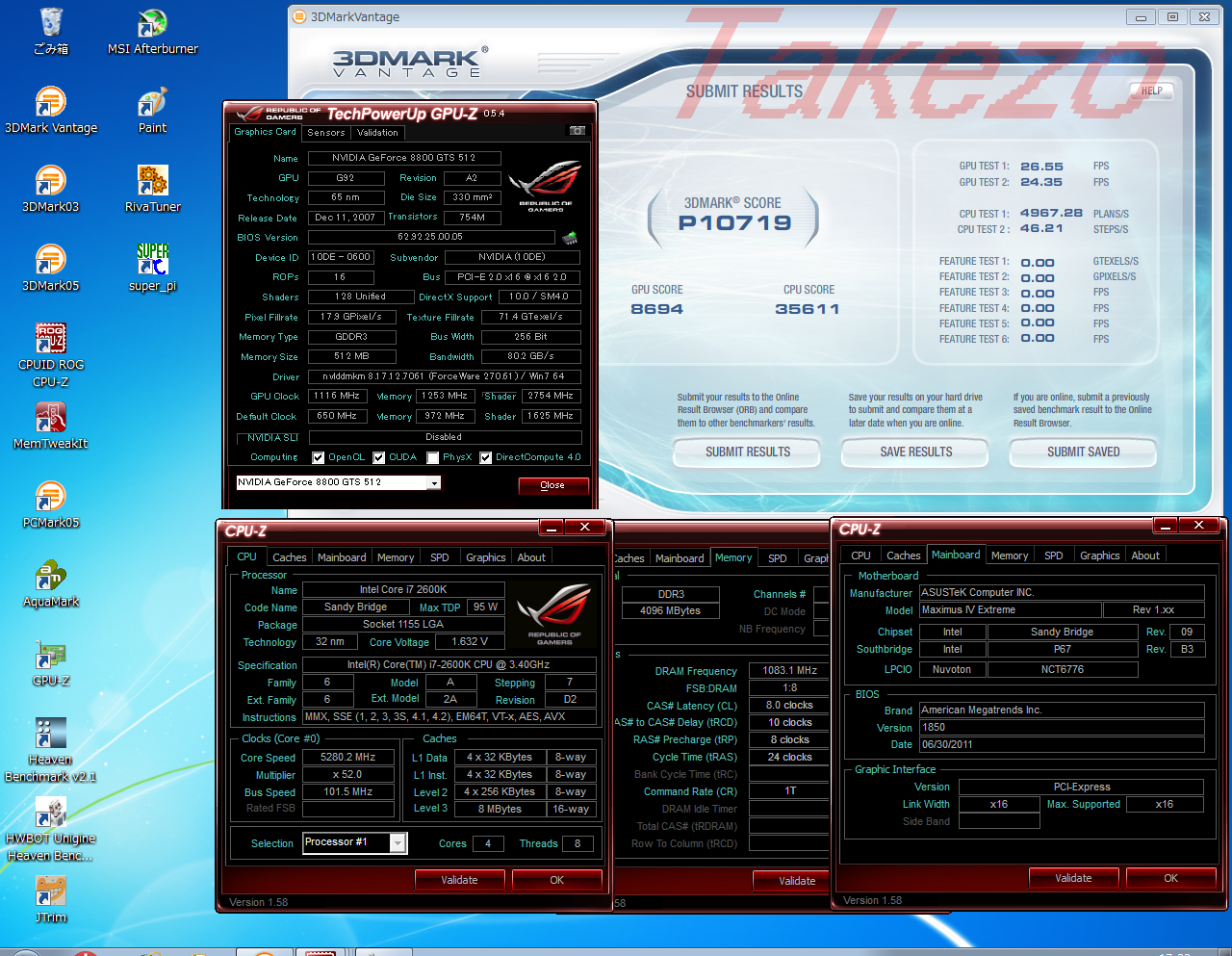
Task: Open Graphics tab in right CPU-Z window
Action: pyautogui.click(x=1099, y=556)
